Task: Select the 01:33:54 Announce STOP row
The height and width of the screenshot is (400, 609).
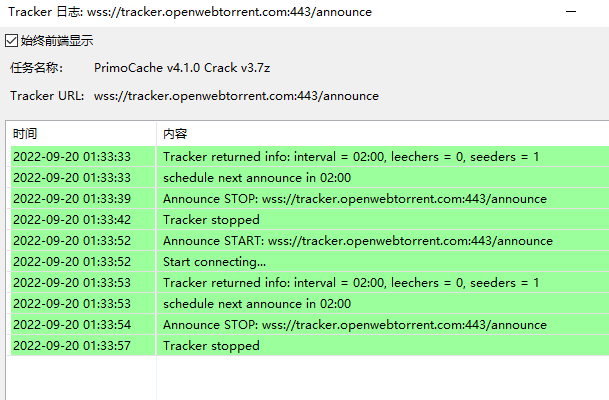Action: tap(310, 324)
